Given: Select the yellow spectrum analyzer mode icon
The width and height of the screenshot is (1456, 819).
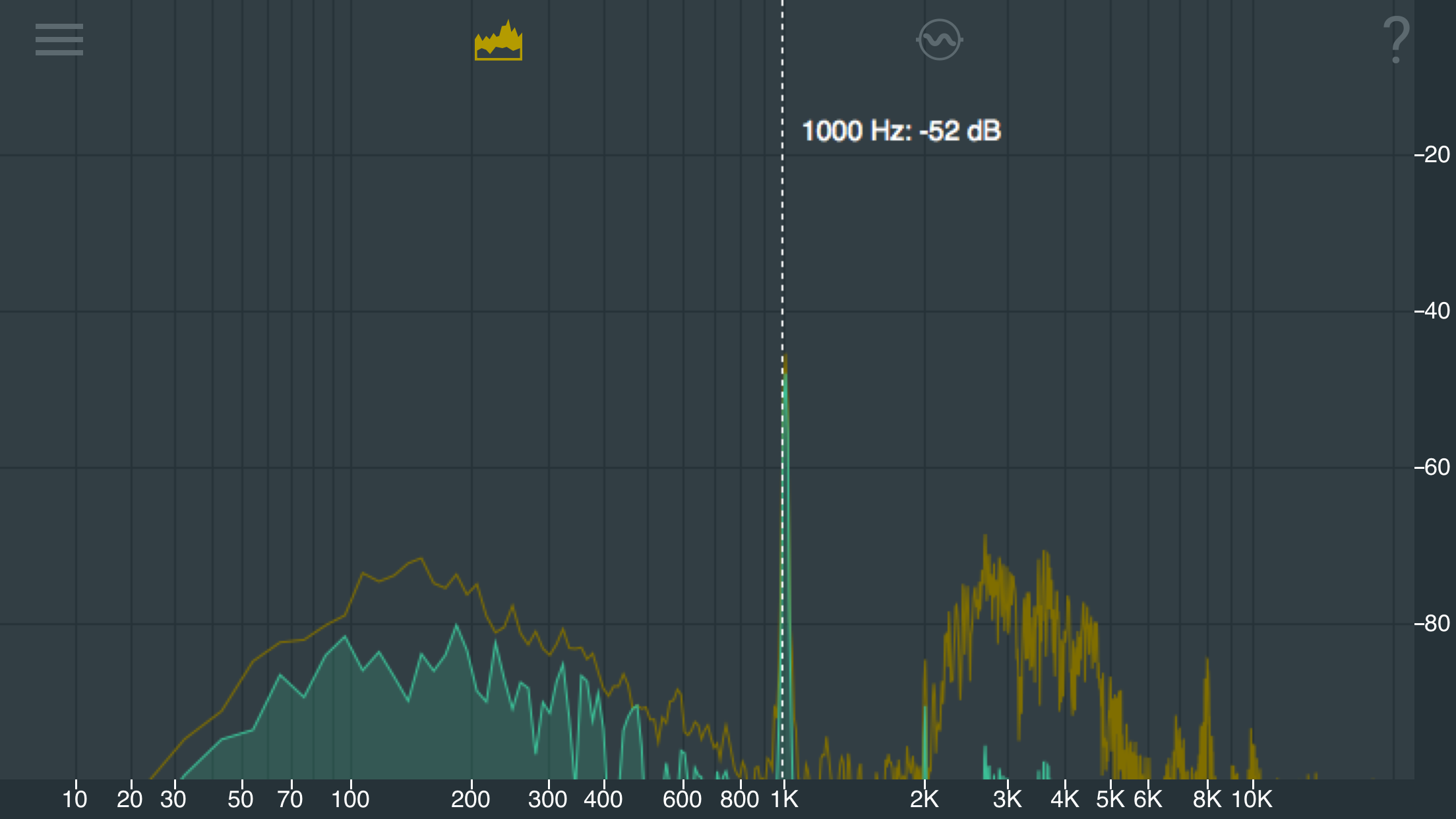Looking at the screenshot, I should [x=499, y=41].
